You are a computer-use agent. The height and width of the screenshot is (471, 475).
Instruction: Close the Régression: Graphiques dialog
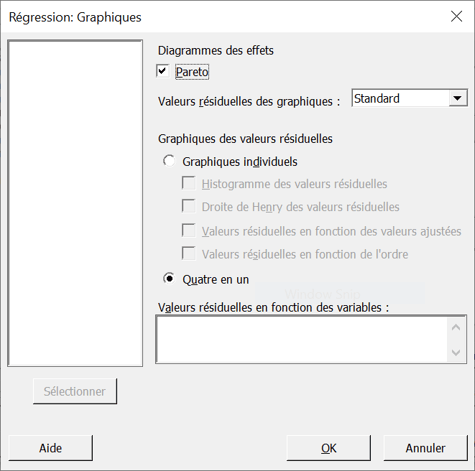[456, 16]
